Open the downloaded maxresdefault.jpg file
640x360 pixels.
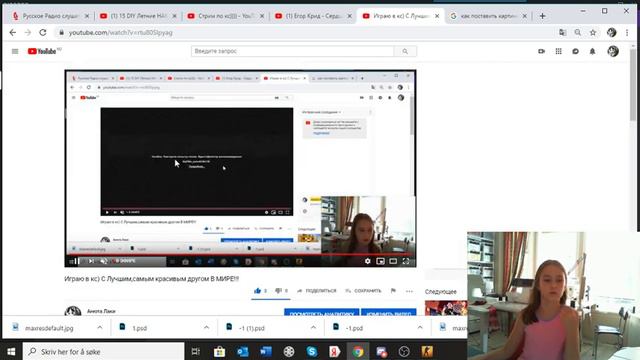[x=49, y=328]
